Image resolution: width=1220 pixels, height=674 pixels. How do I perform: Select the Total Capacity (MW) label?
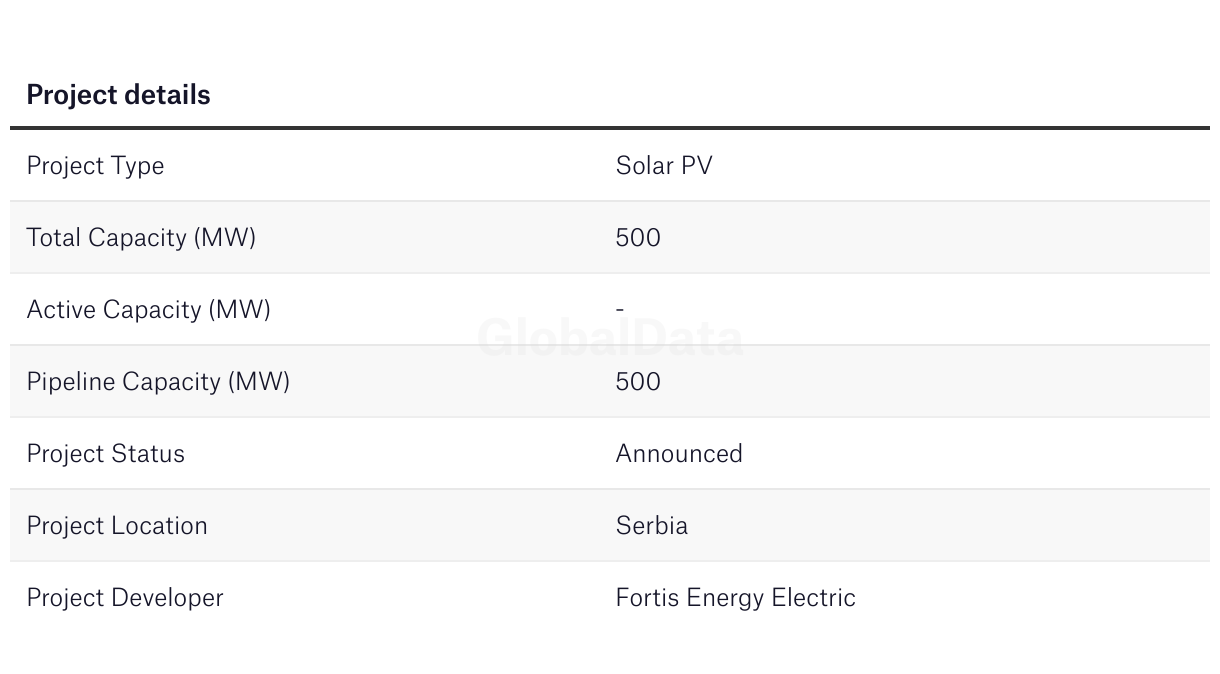coord(141,238)
